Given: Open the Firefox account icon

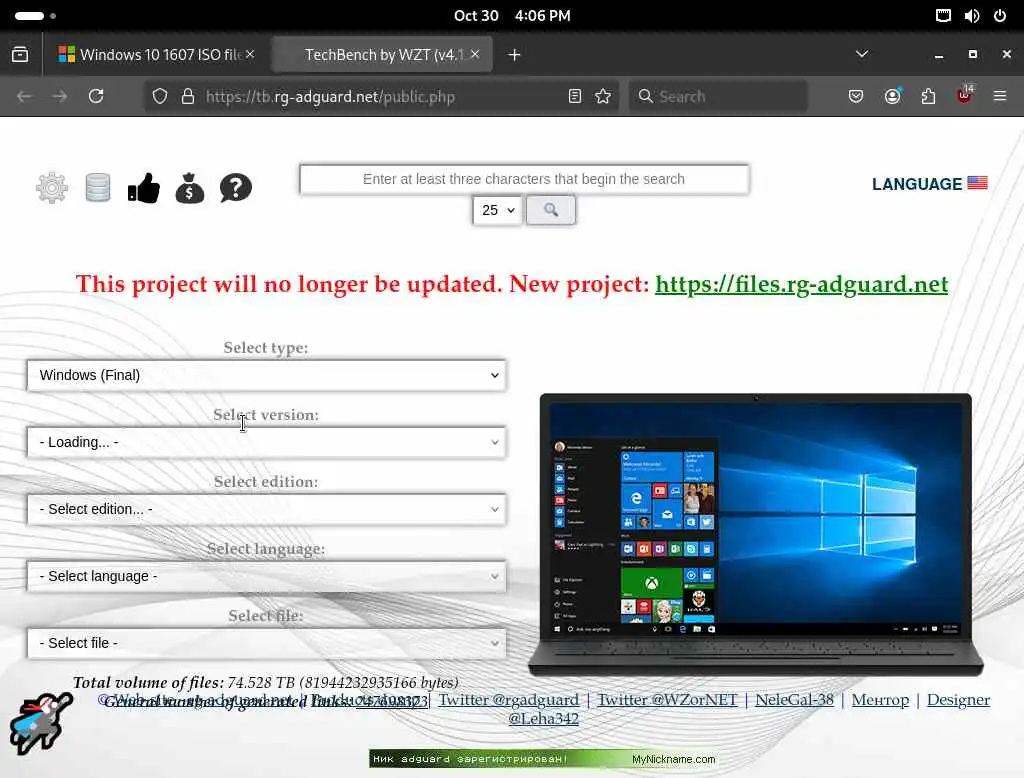Looking at the screenshot, I should (892, 97).
